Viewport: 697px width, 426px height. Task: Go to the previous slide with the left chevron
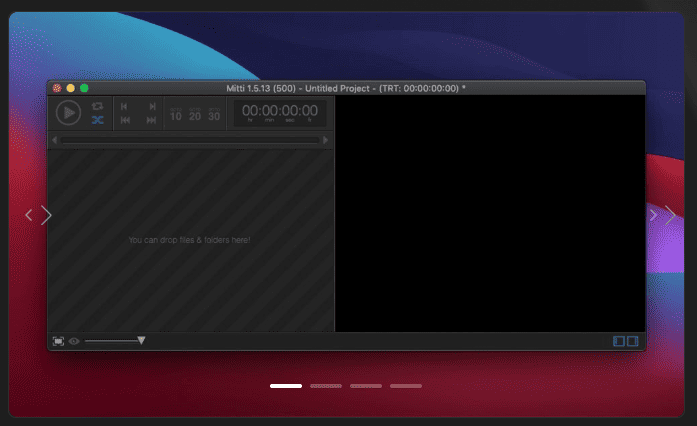29,215
